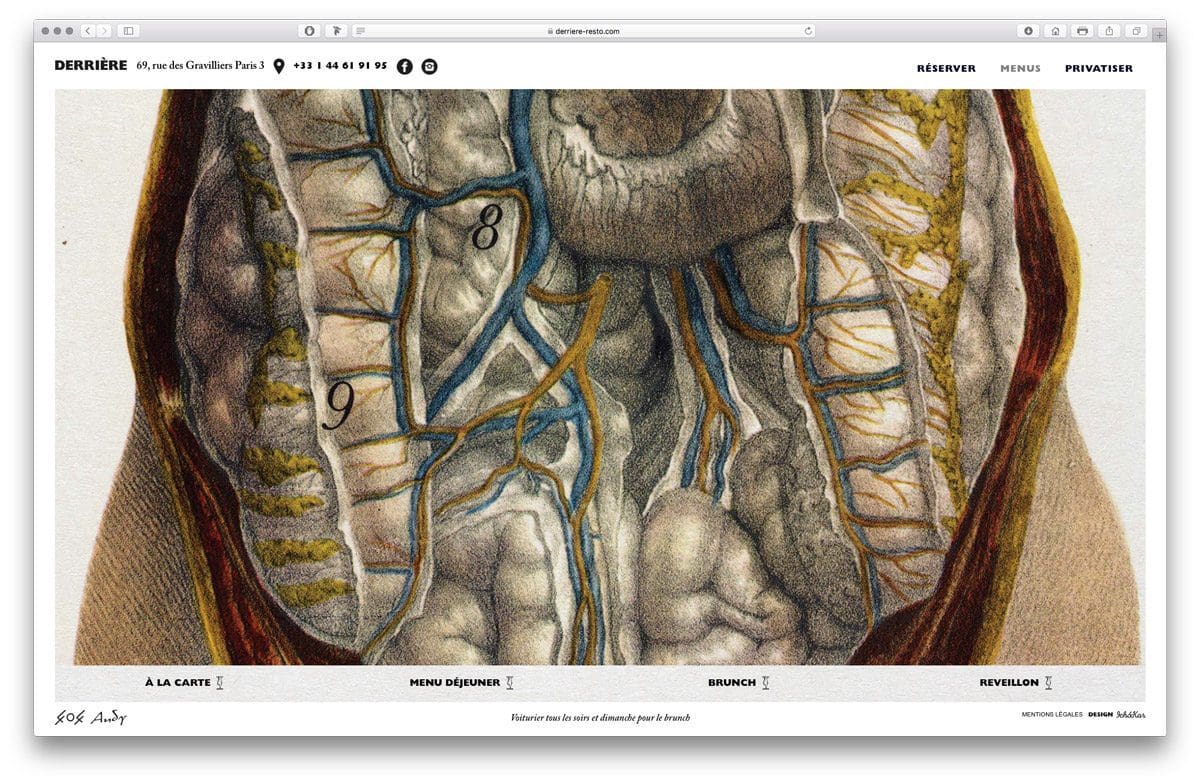Viewport: 1200px width, 784px height.
Task: Click the privacy shield extension icon
Action: [x=309, y=31]
